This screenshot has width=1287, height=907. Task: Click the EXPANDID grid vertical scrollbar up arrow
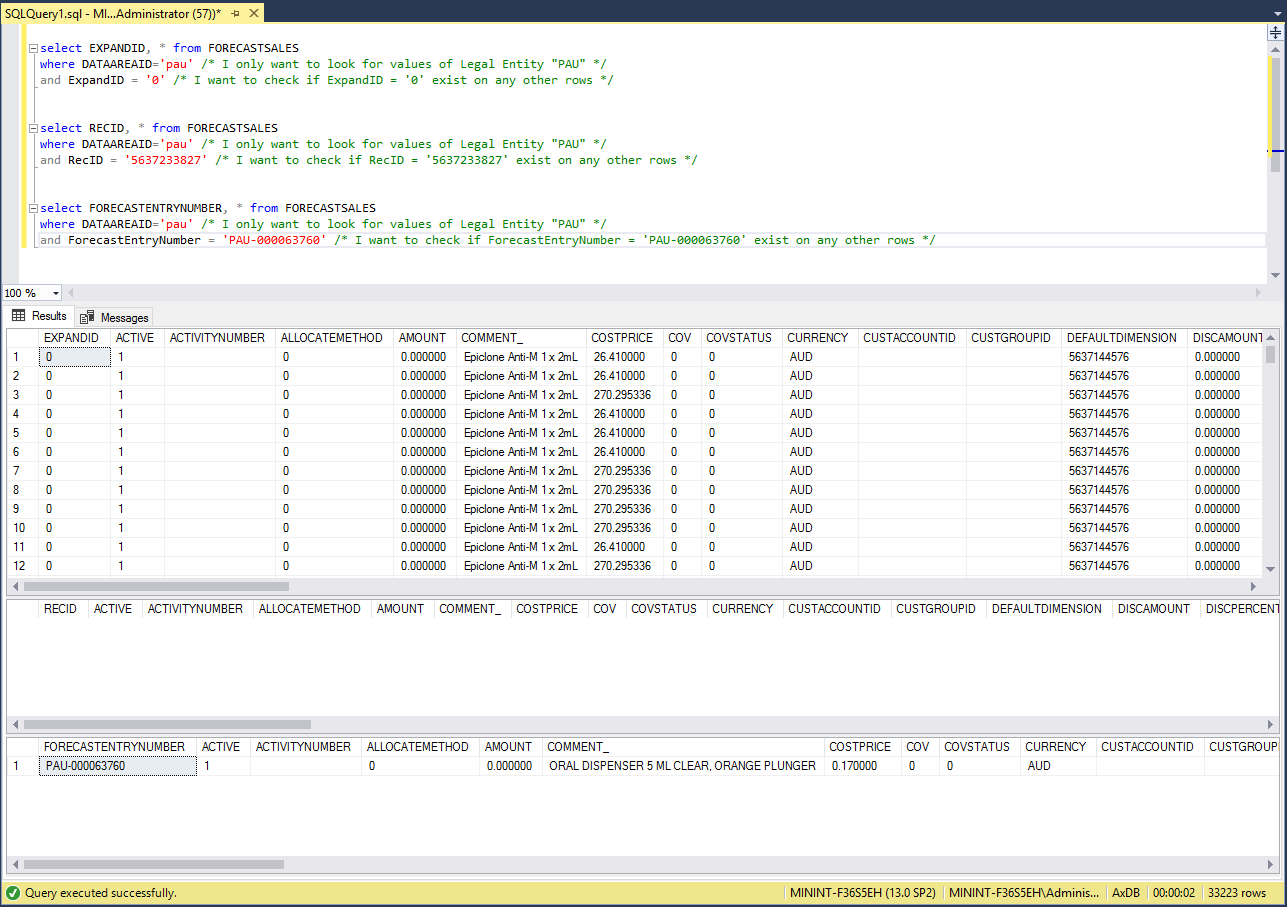point(1271,338)
